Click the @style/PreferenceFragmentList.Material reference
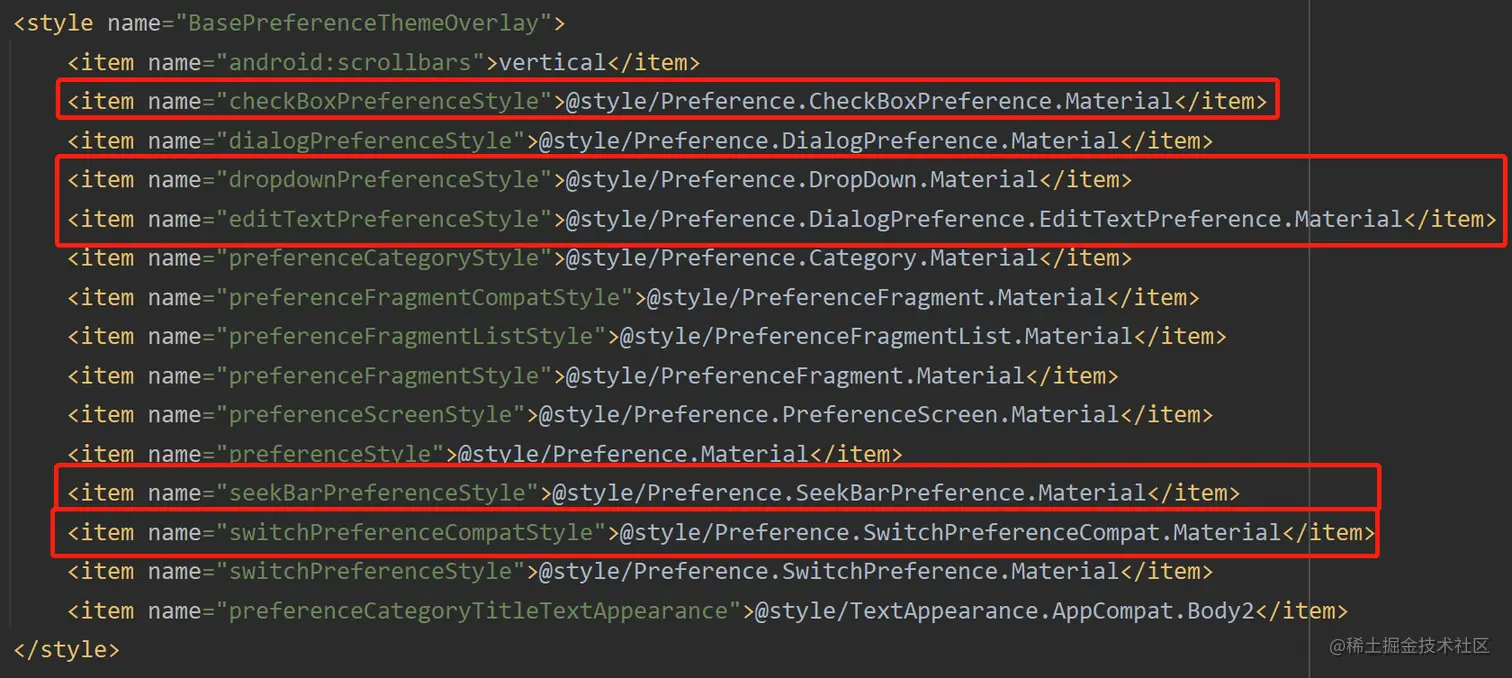 [x=876, y=337]
